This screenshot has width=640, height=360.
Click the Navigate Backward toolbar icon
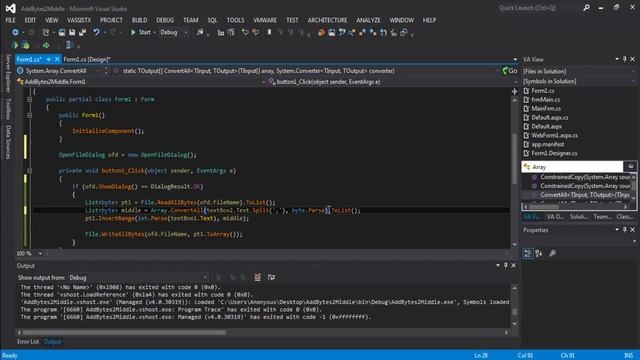[15, 32]
